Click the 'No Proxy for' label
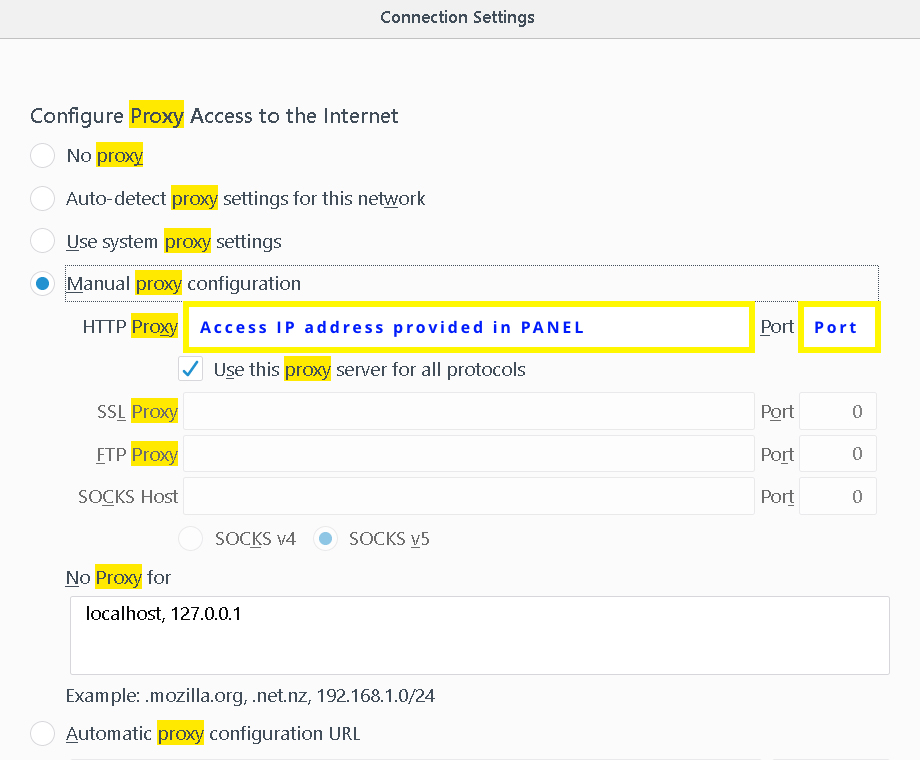Viewport: 920px width, 760px height. (118, 577)
